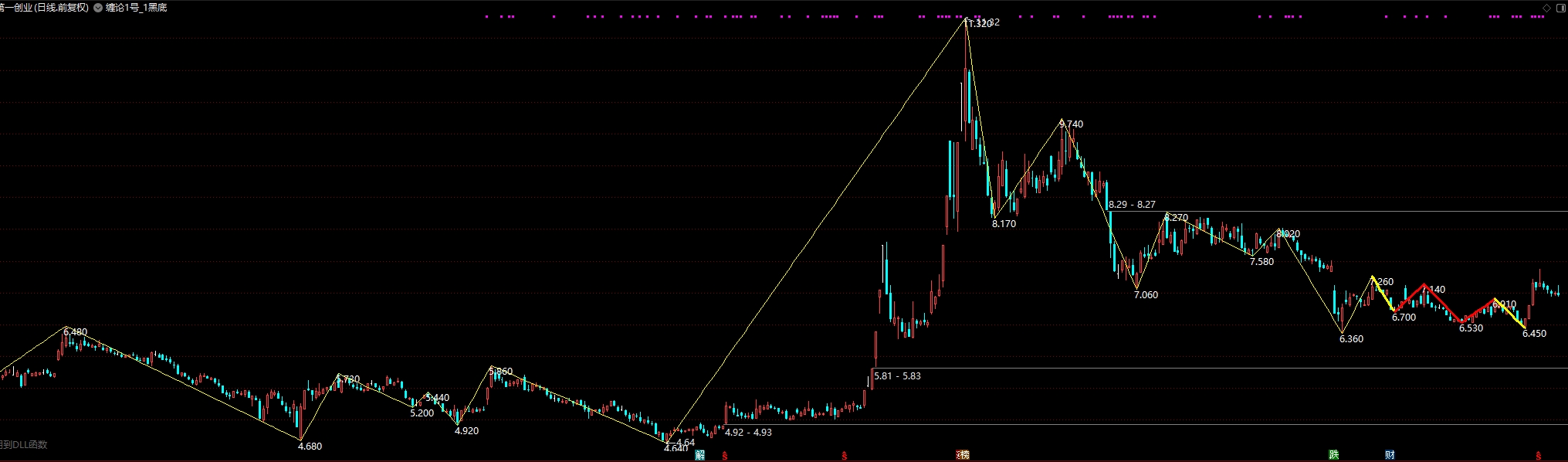Click the 6.450 low price label
The height and width of the screenshot is (462, 1568).
click(1534, 334)
